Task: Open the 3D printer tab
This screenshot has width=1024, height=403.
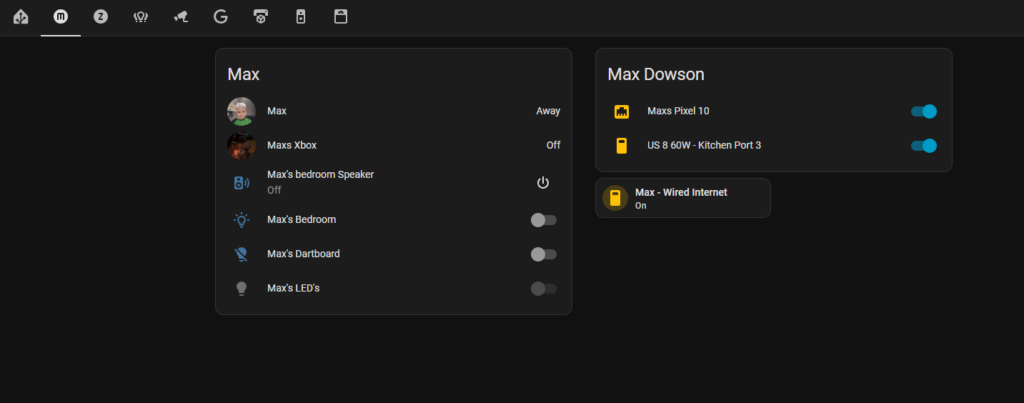Action: pos(260,16)
